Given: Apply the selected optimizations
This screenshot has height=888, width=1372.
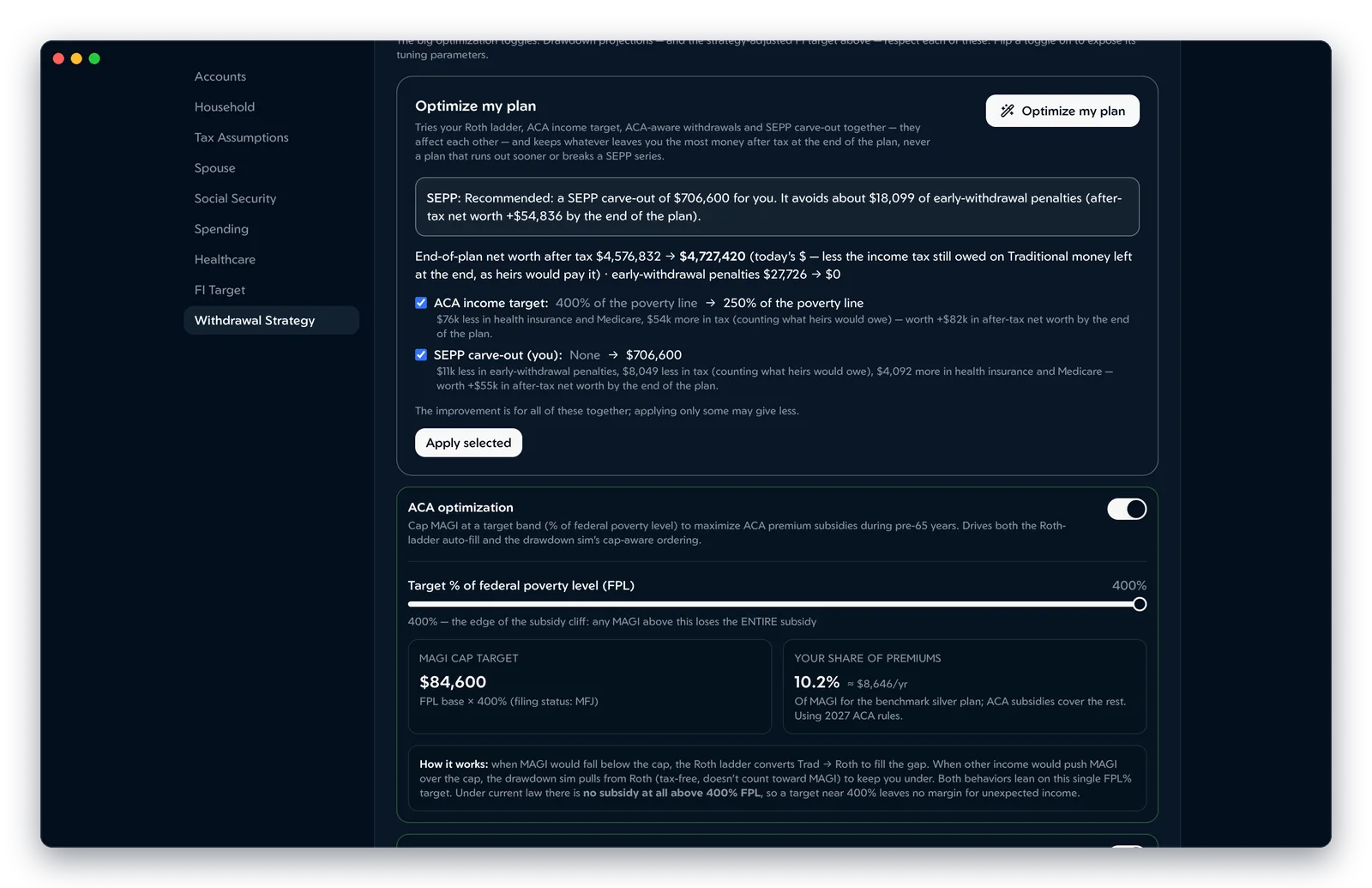Looking at the screenshot, I should coord(468,443).
